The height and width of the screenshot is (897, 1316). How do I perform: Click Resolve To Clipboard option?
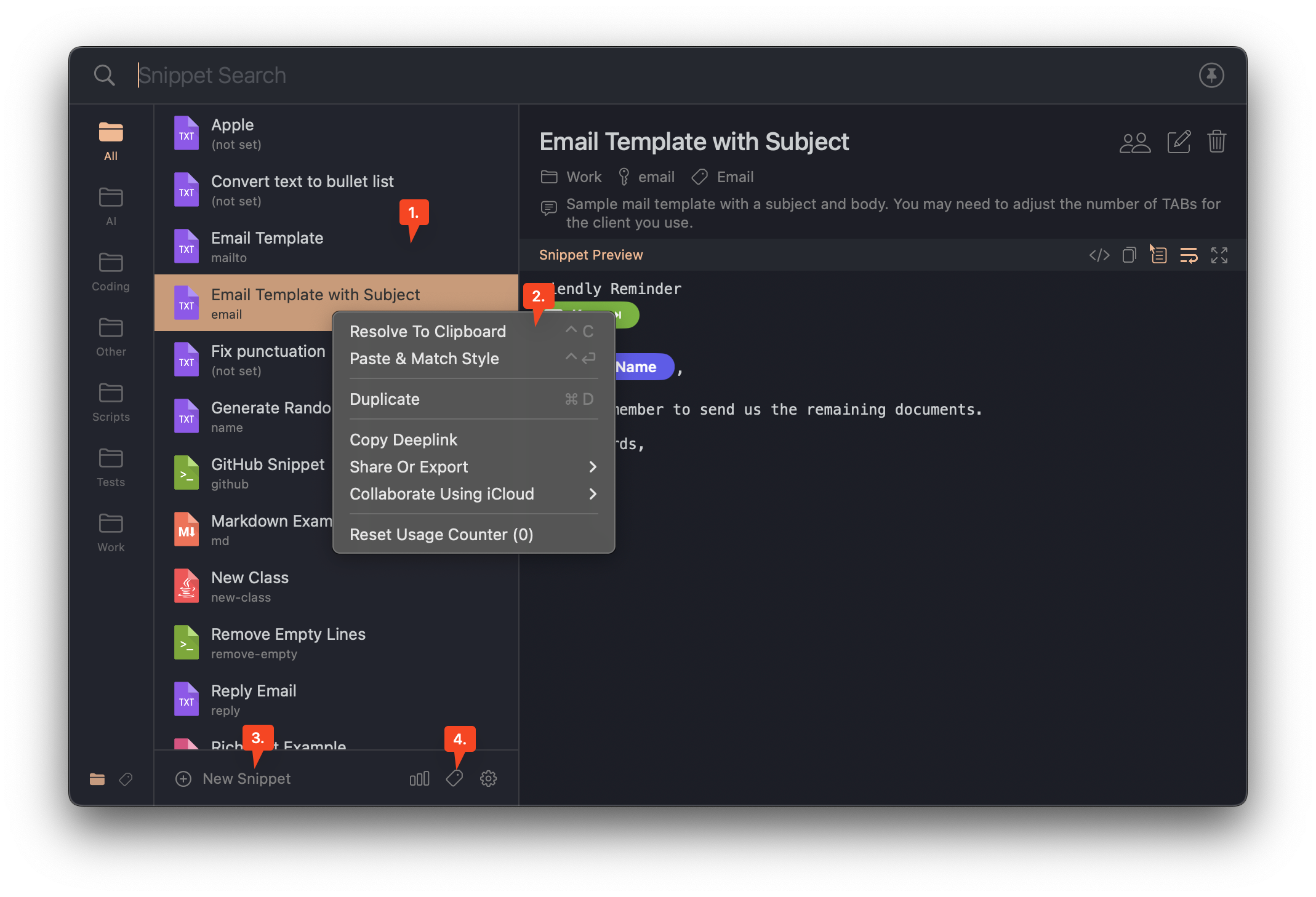pyautogui.click(x=428, y=331)
